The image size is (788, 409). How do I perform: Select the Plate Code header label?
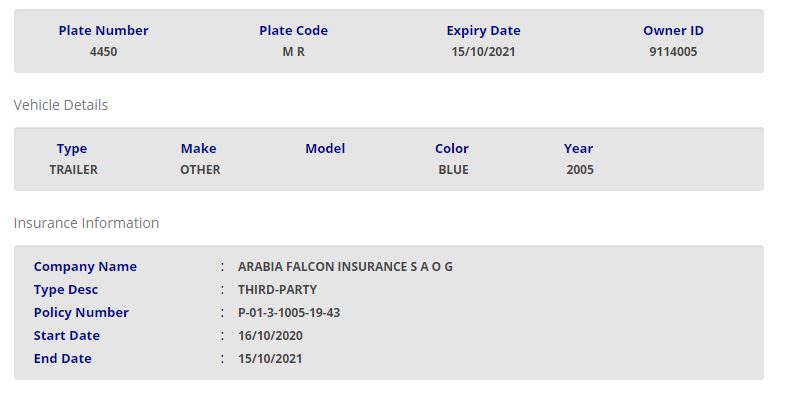[x=293, y=30]
